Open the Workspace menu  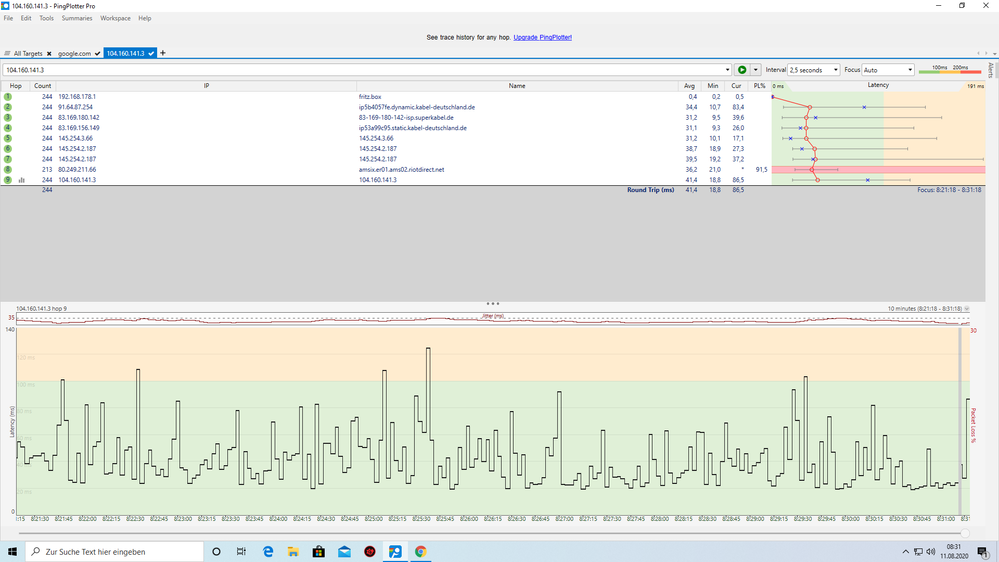(115, 18)
